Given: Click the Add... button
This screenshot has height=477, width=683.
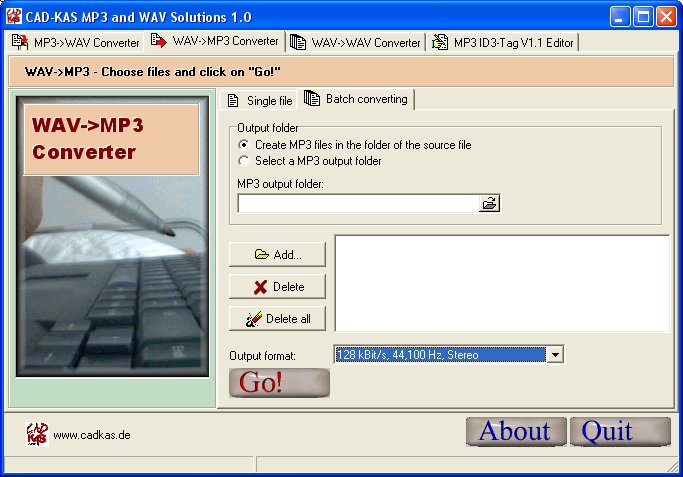Looking at the screenshot, I should (x=277, y=254).
